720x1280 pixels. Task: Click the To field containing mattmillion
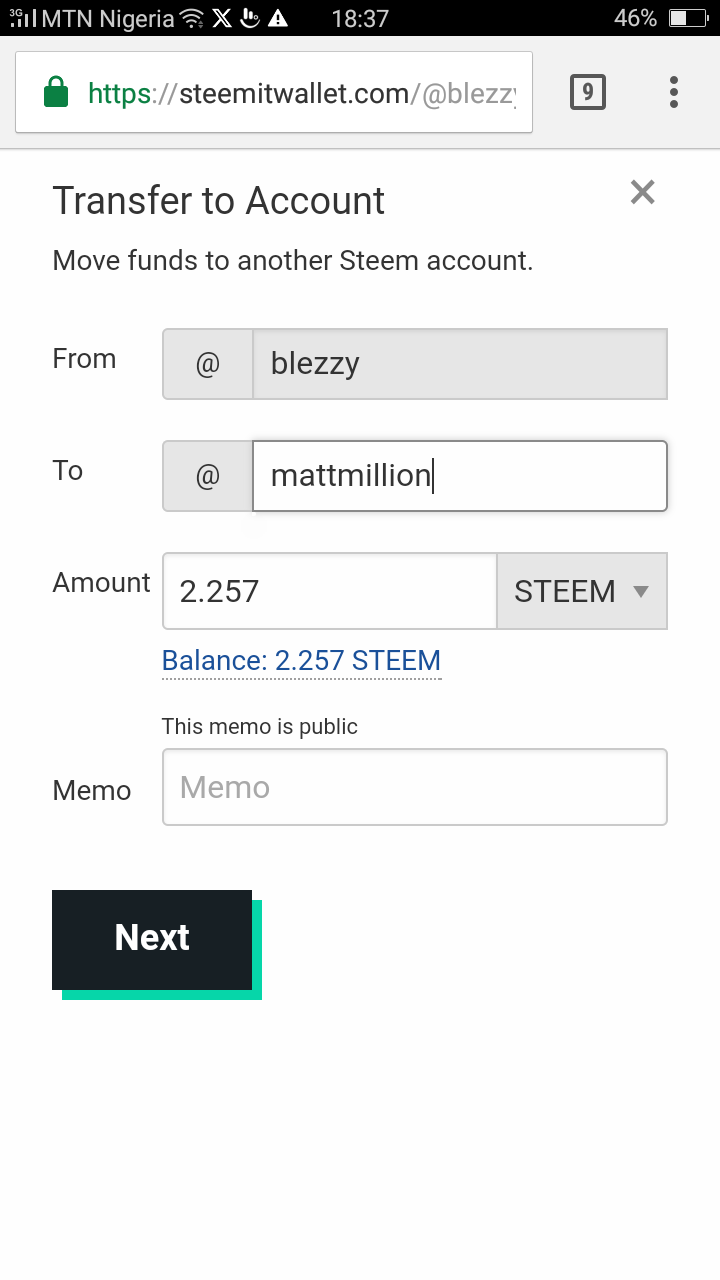coord(460,476)
